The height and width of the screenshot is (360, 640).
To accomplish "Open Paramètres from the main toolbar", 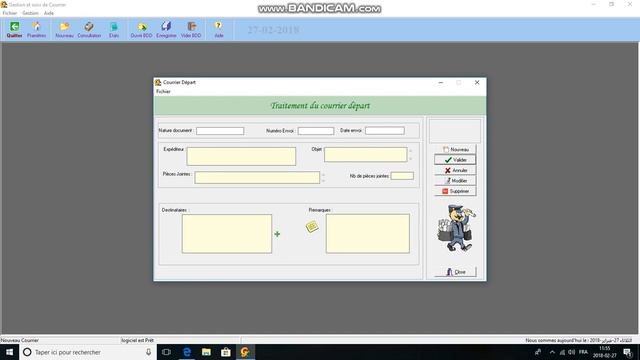I will 36,30.
